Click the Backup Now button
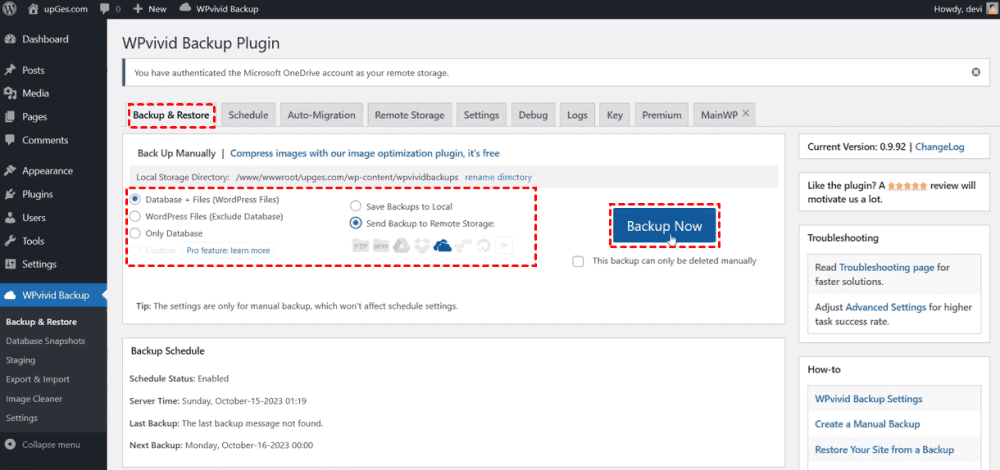This screenshot has width=1000, height=470. tap(664, 226)
